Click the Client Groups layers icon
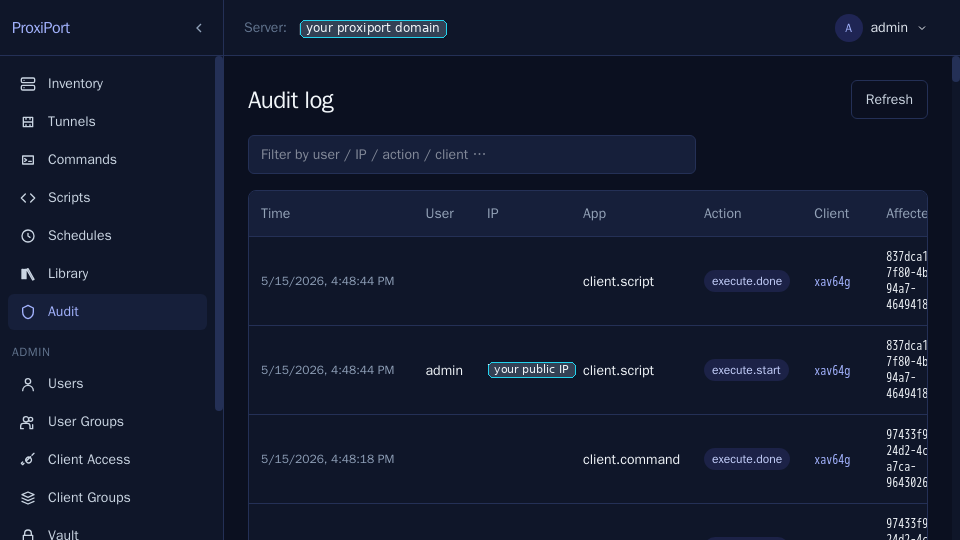The image size is (960, 540). tap(28, 498)
